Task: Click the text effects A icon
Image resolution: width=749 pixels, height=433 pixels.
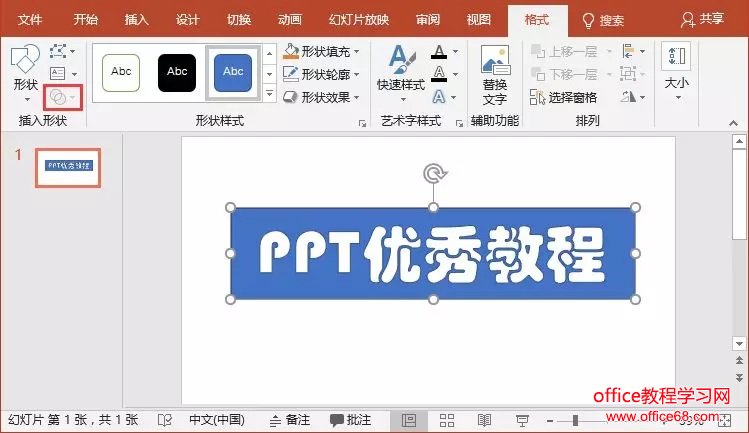Action: [x=439, y=97]
